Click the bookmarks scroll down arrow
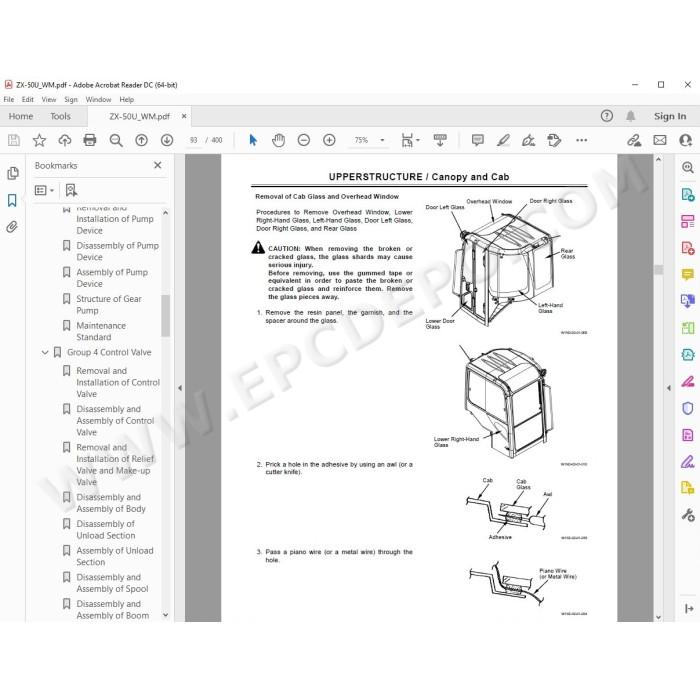This screenshot has height=700, width=700. (x=165, y=615)
